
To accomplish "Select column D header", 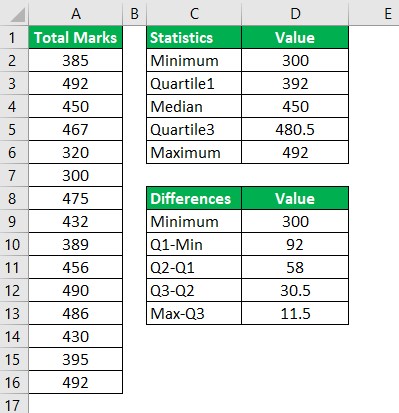I will pyautogui.click(x=295, y=13).
